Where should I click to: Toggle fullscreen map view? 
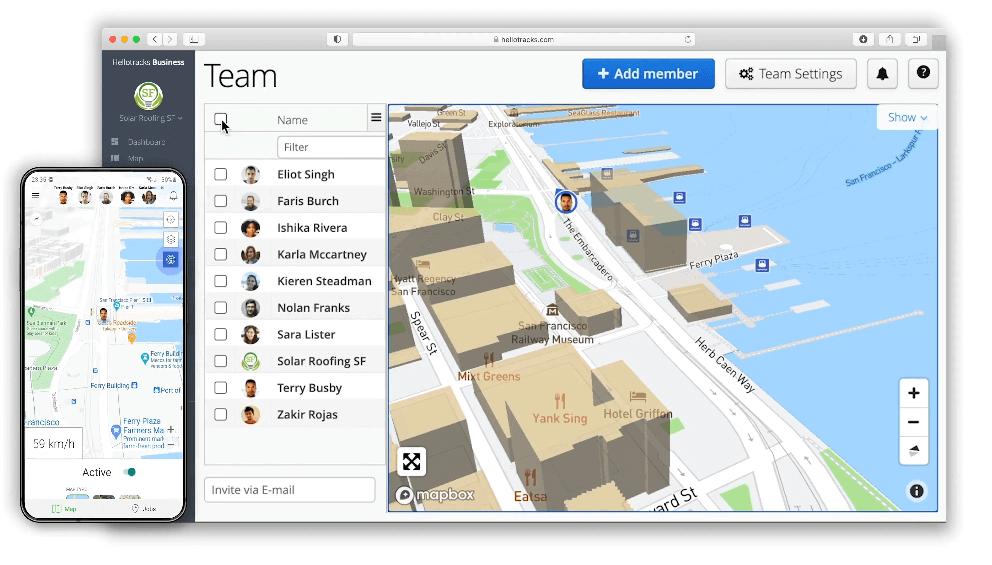coord(411,461)
